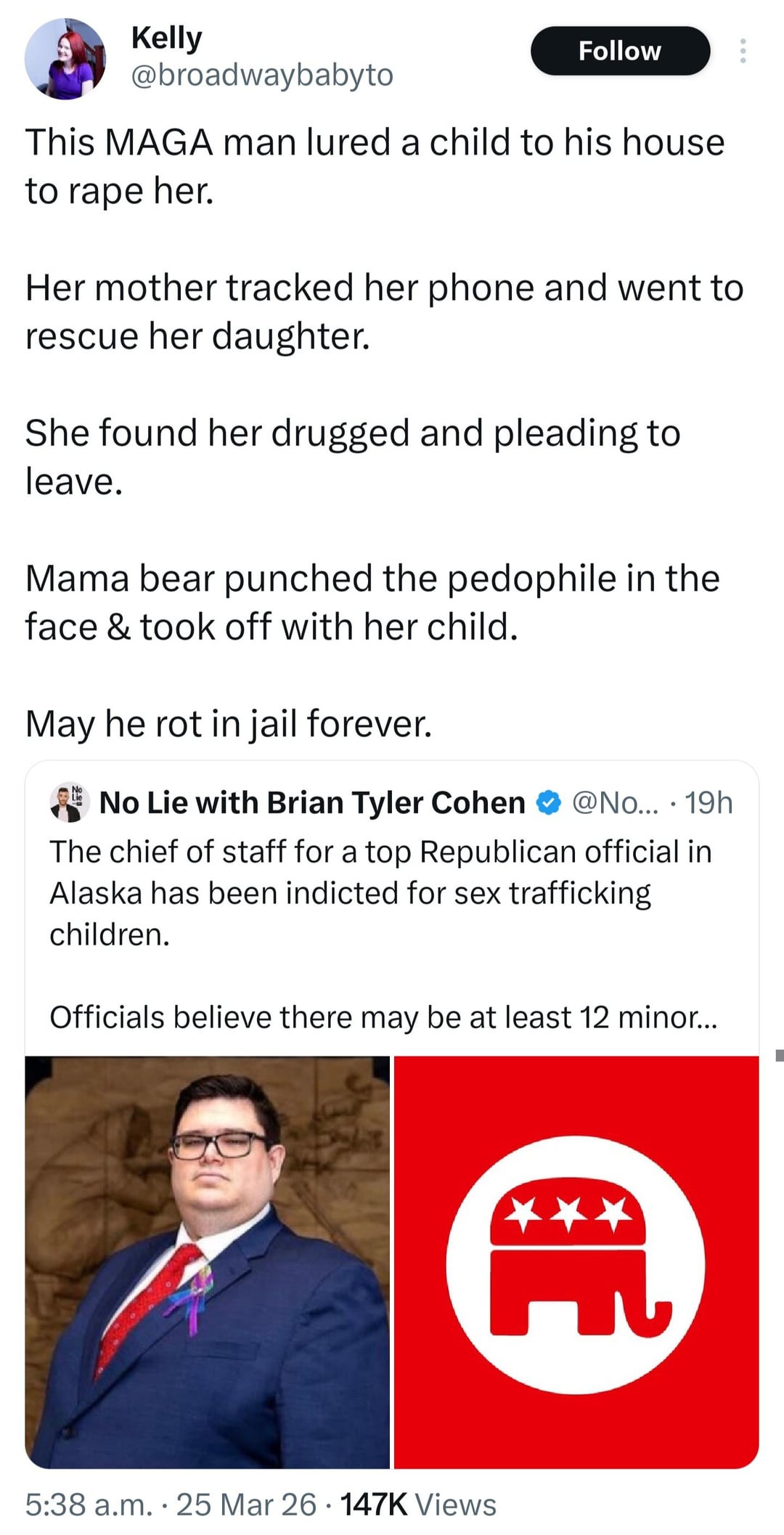The width and height of the screenshot is (784, 1535).
Task: Open Kelly's profile avatar picture
Action: coord(65,59)
